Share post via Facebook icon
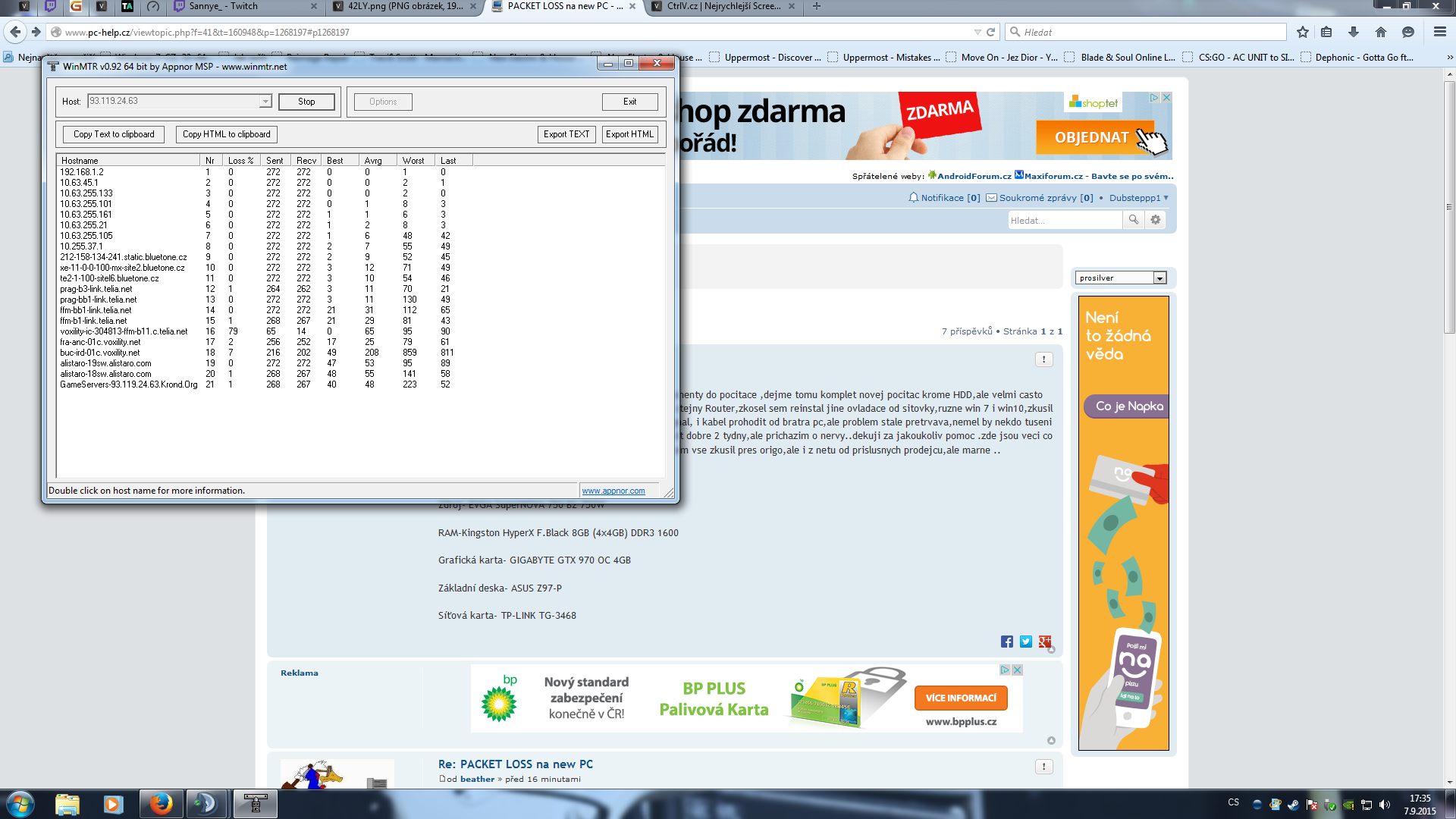This screenshot has width=1456, height=819. [x=1006, y=642]
